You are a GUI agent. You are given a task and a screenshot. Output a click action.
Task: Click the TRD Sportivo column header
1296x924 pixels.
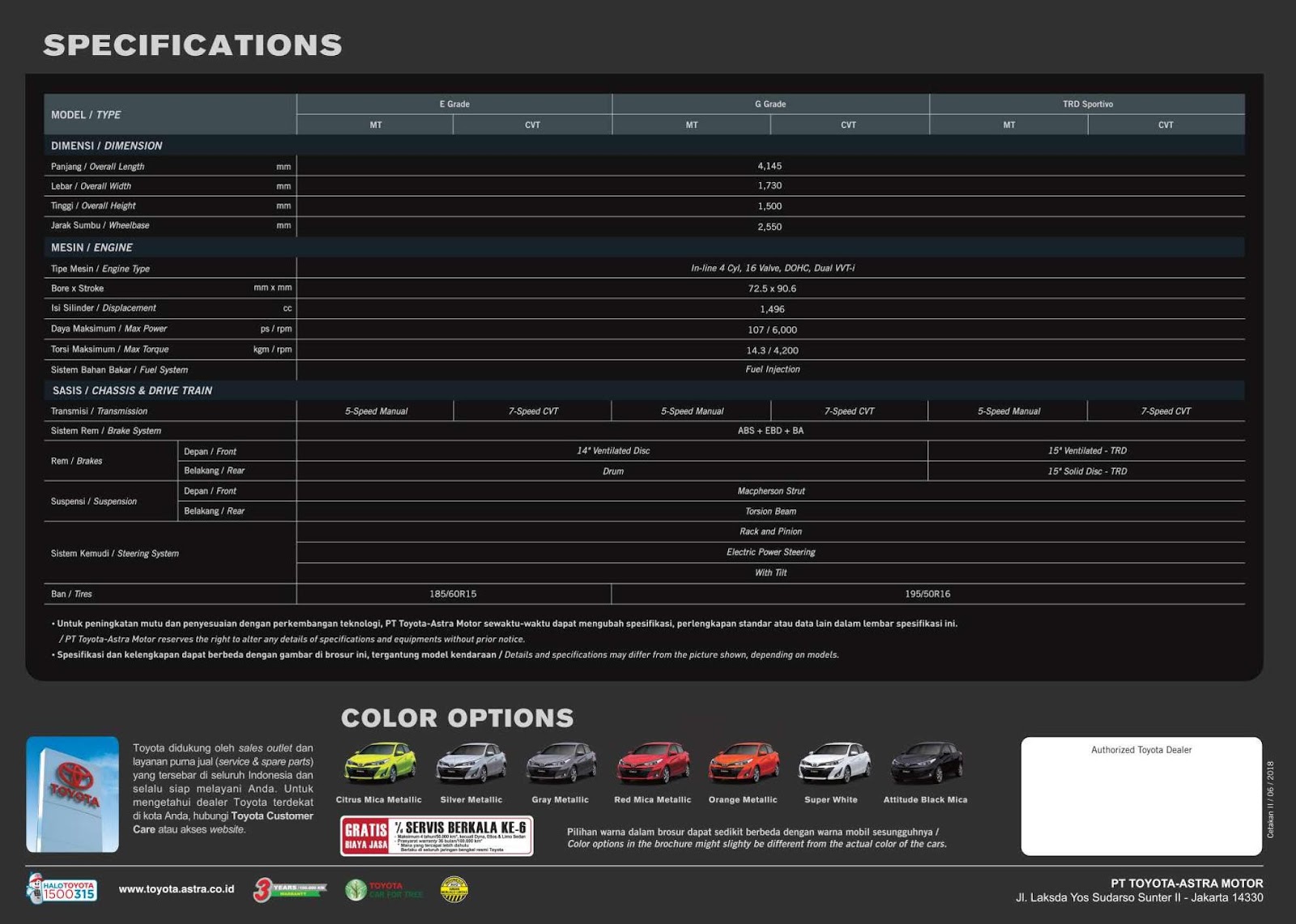[x=1087, y=104]
